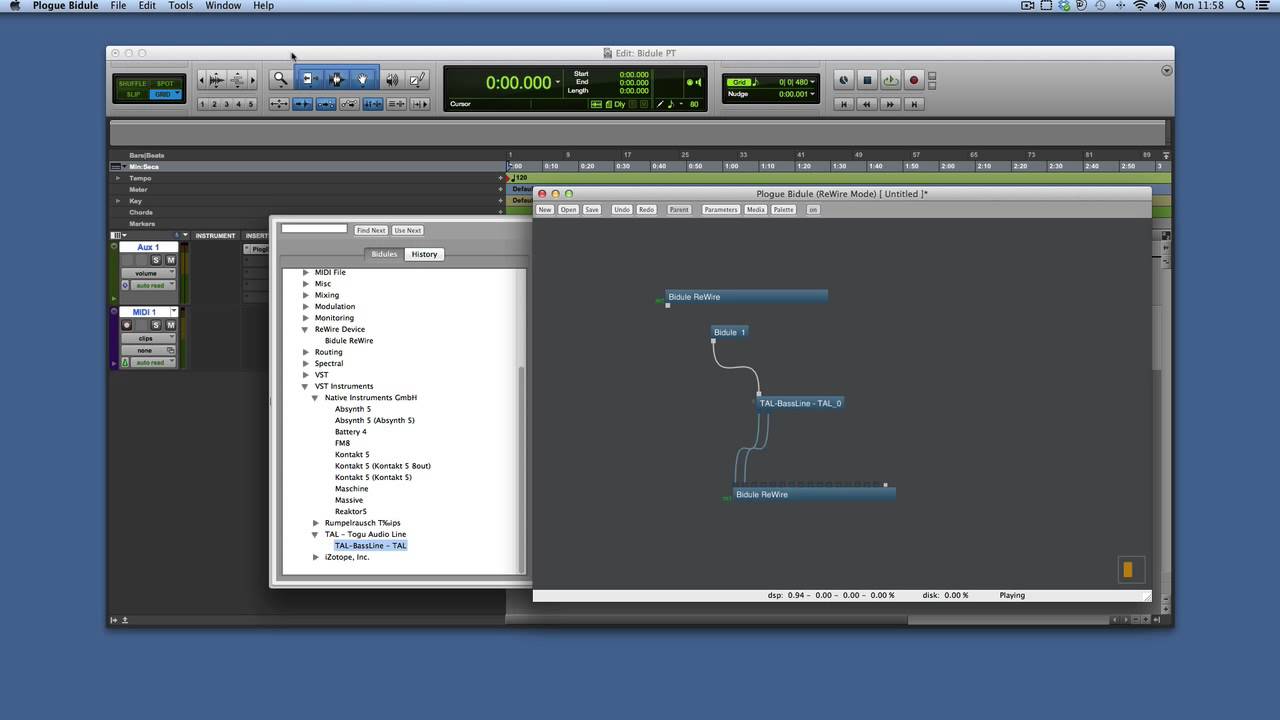Click the Spotlight search icon
The height and width of the screenshot is (720, 1280).
pyautogui.click(x=1240, y=6)
